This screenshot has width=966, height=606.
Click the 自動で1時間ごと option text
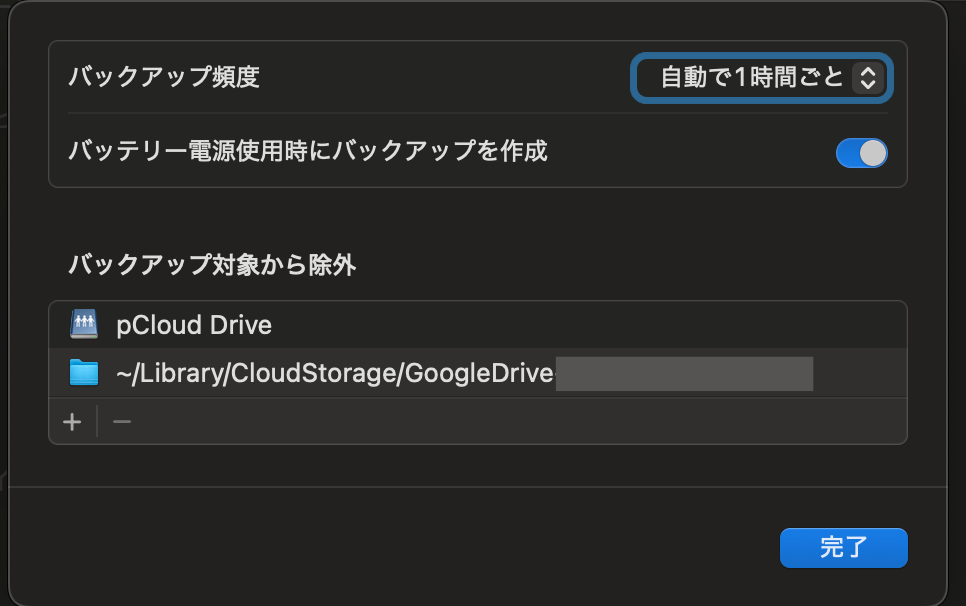tap(752, 78)
